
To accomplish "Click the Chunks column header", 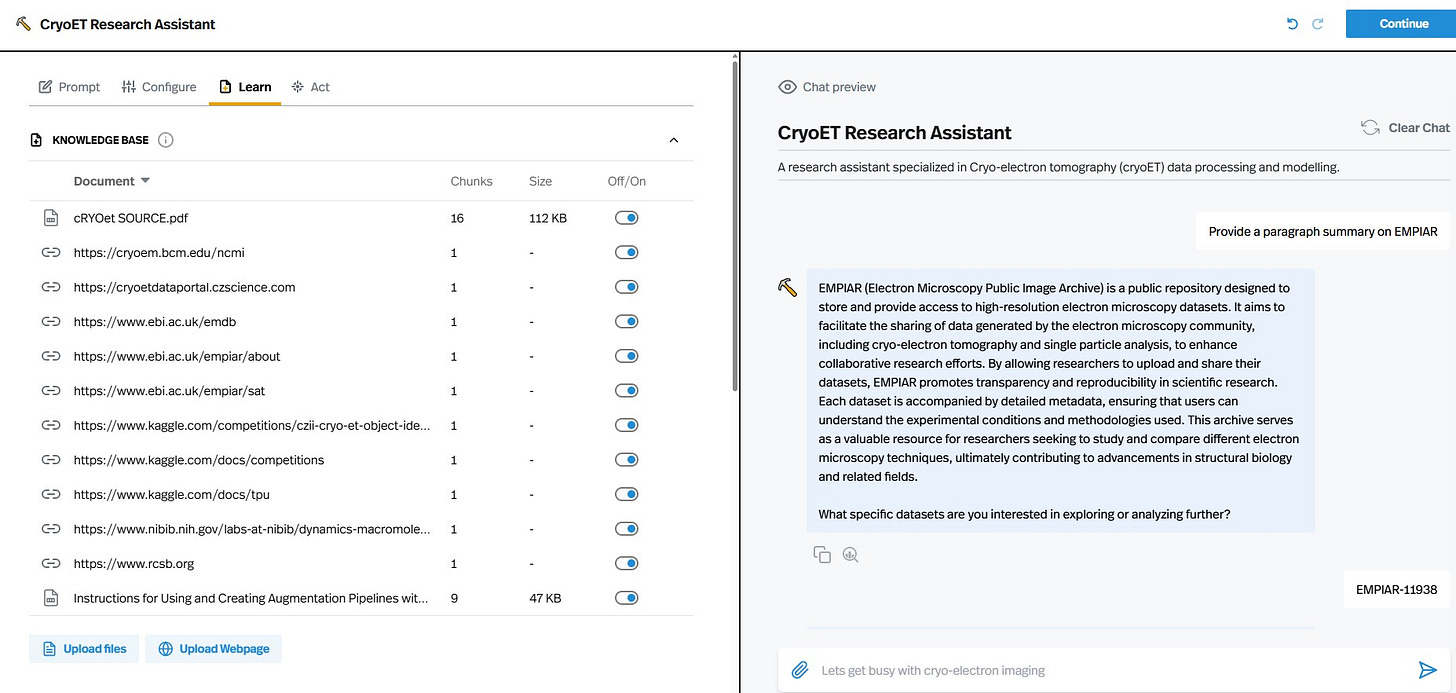I will [472, 181].
